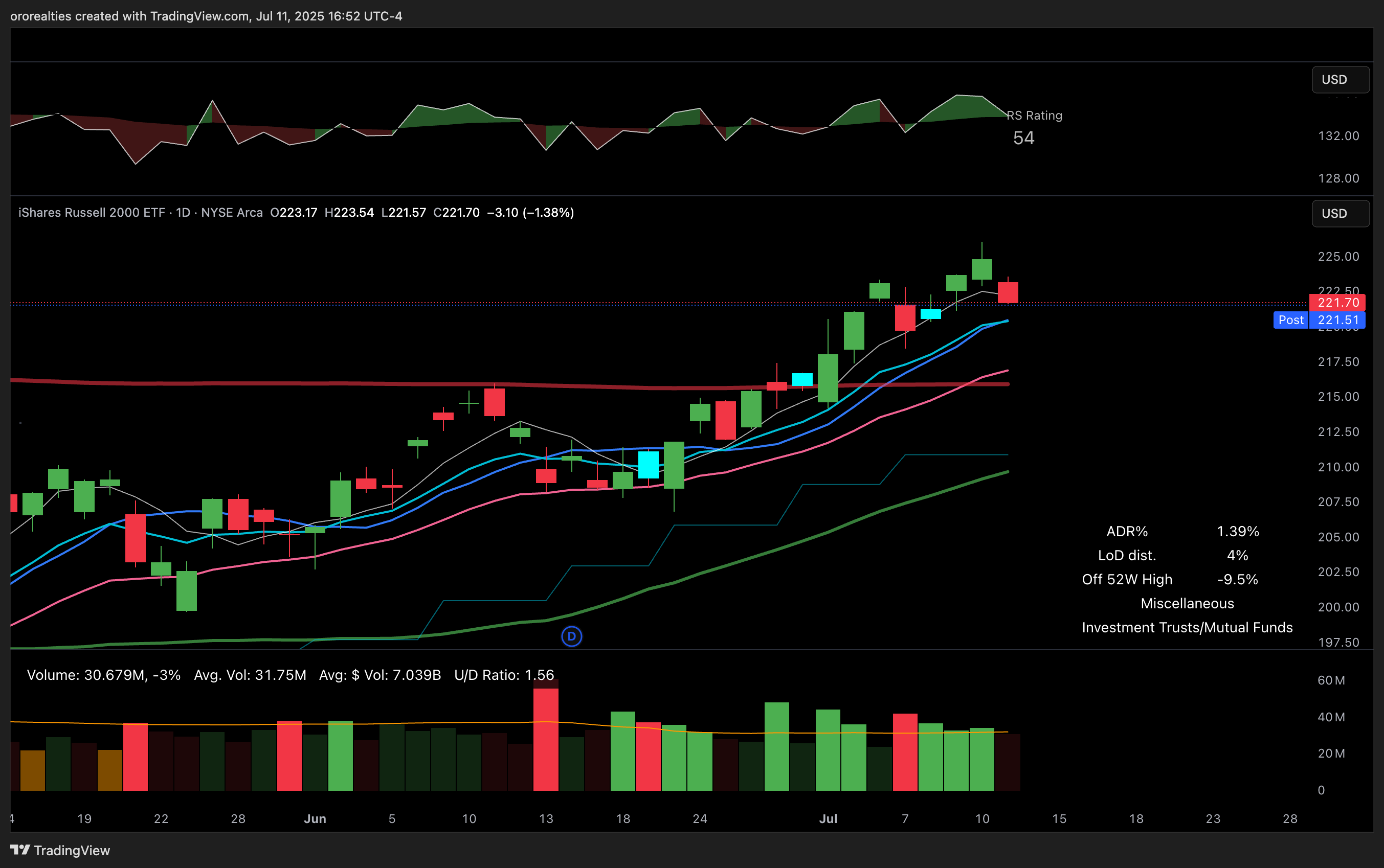Image resolution: width=1384 pixels, height=868 pixels.
Task: Click the −3.10 (−1.38%) change value
Action: coord(530,213)
